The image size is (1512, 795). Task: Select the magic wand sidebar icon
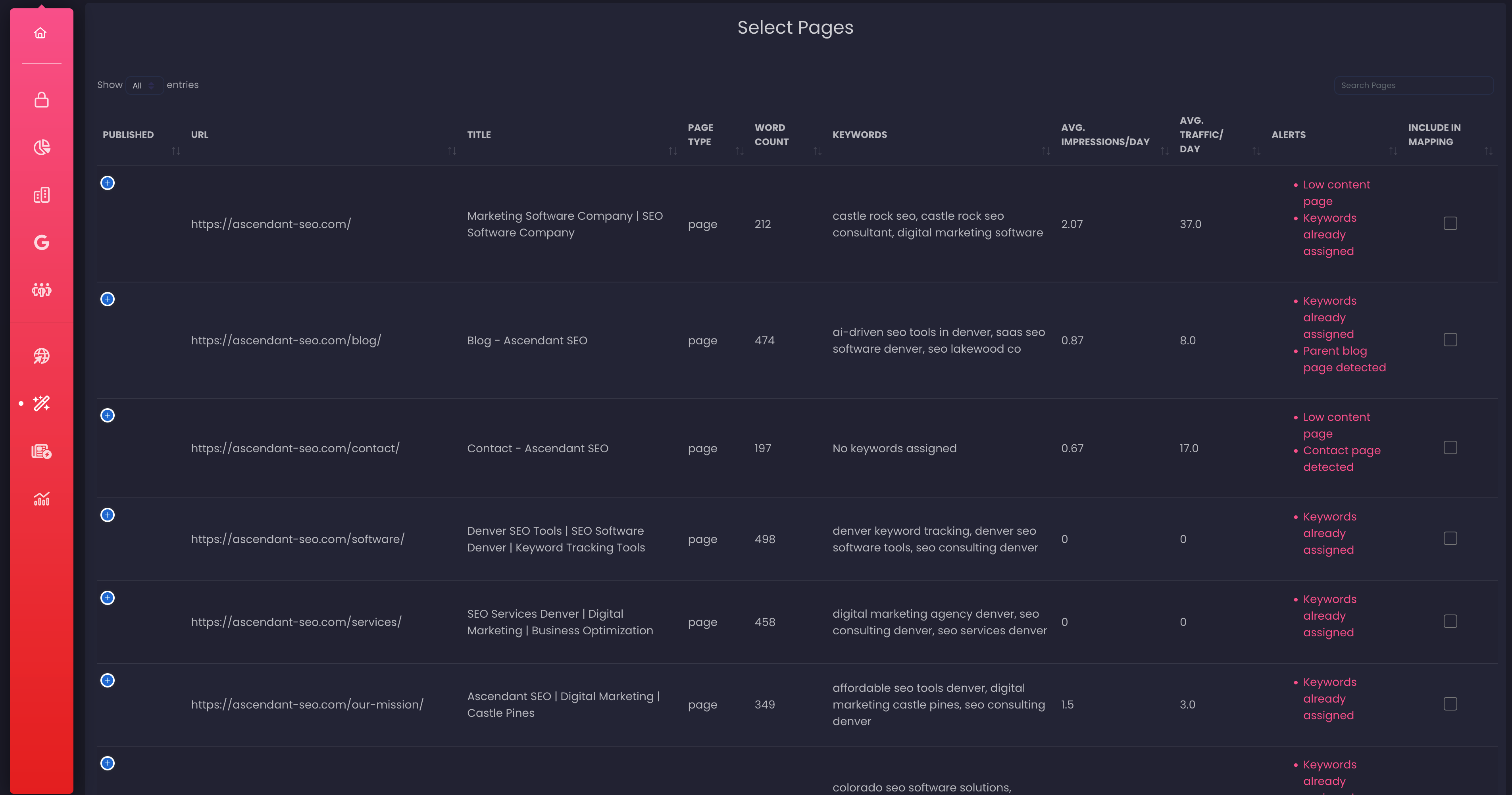[x=42, y=404]
